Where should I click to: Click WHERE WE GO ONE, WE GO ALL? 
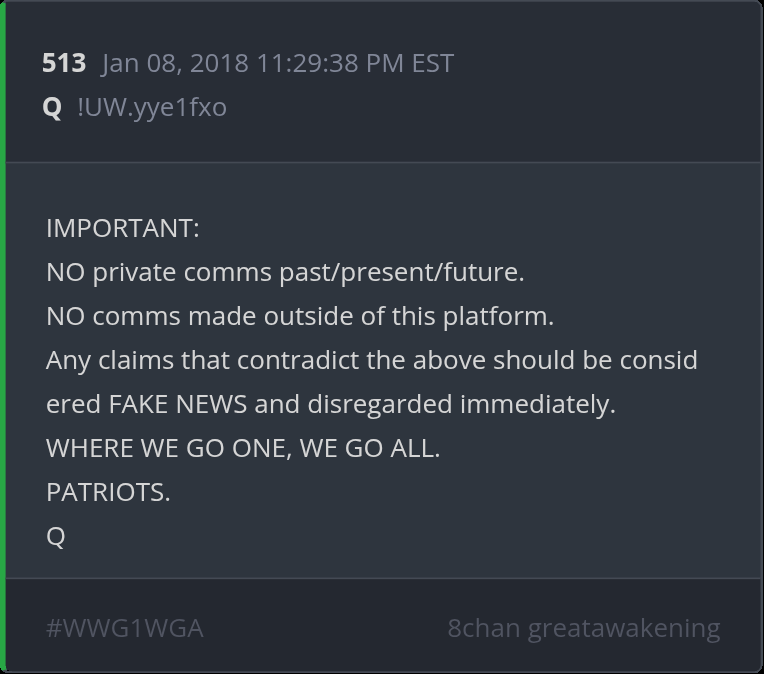click(x=243, y=448)
